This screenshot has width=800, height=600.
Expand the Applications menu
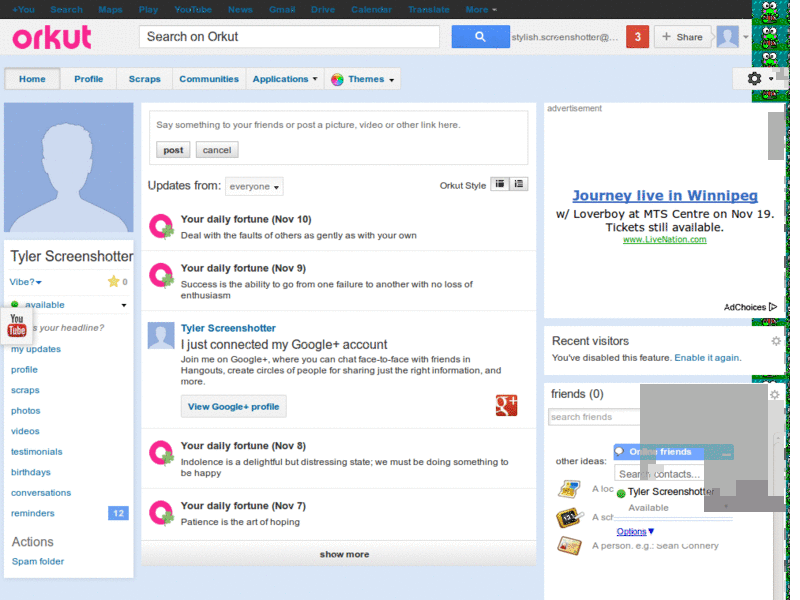pyautogui.click(x=285, y=79)
